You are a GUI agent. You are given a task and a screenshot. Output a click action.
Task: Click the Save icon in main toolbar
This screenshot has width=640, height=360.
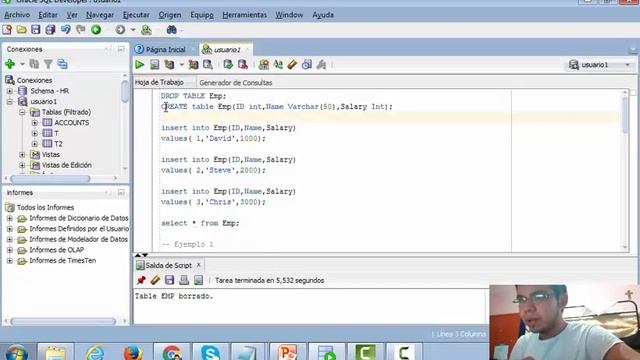pos(36,29)
